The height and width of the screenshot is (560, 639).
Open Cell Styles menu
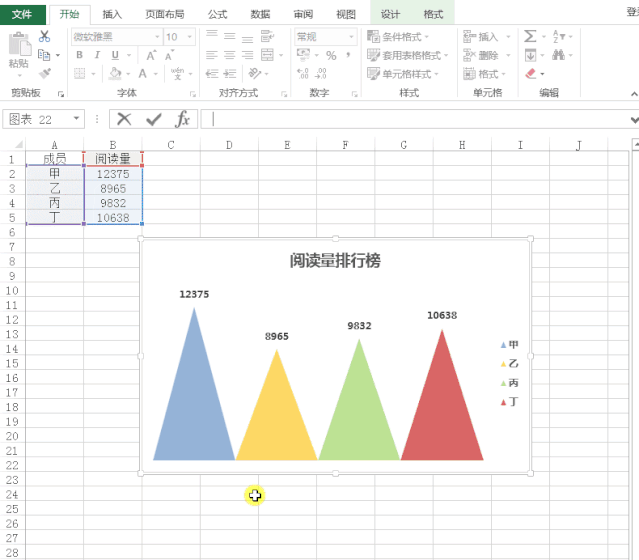tap(402, 74)
